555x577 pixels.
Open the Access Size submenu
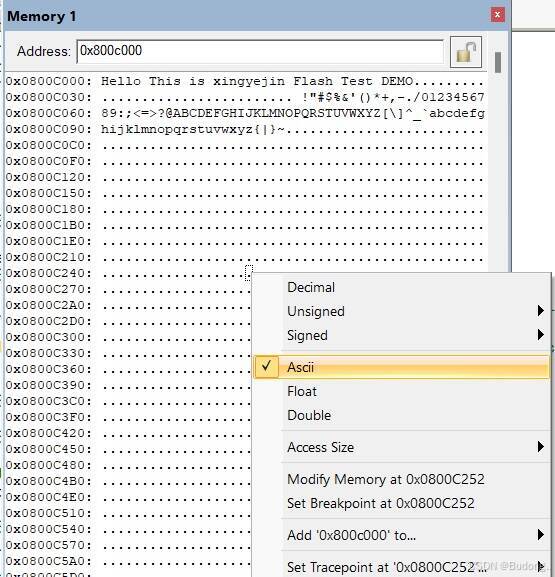tap(402, 447)
